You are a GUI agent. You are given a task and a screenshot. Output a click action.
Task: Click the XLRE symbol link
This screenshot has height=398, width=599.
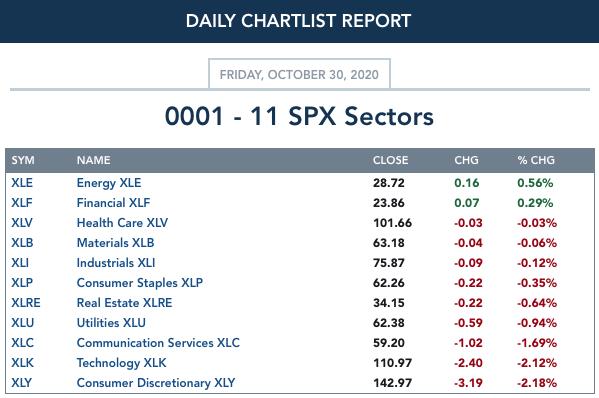(26, 303)
